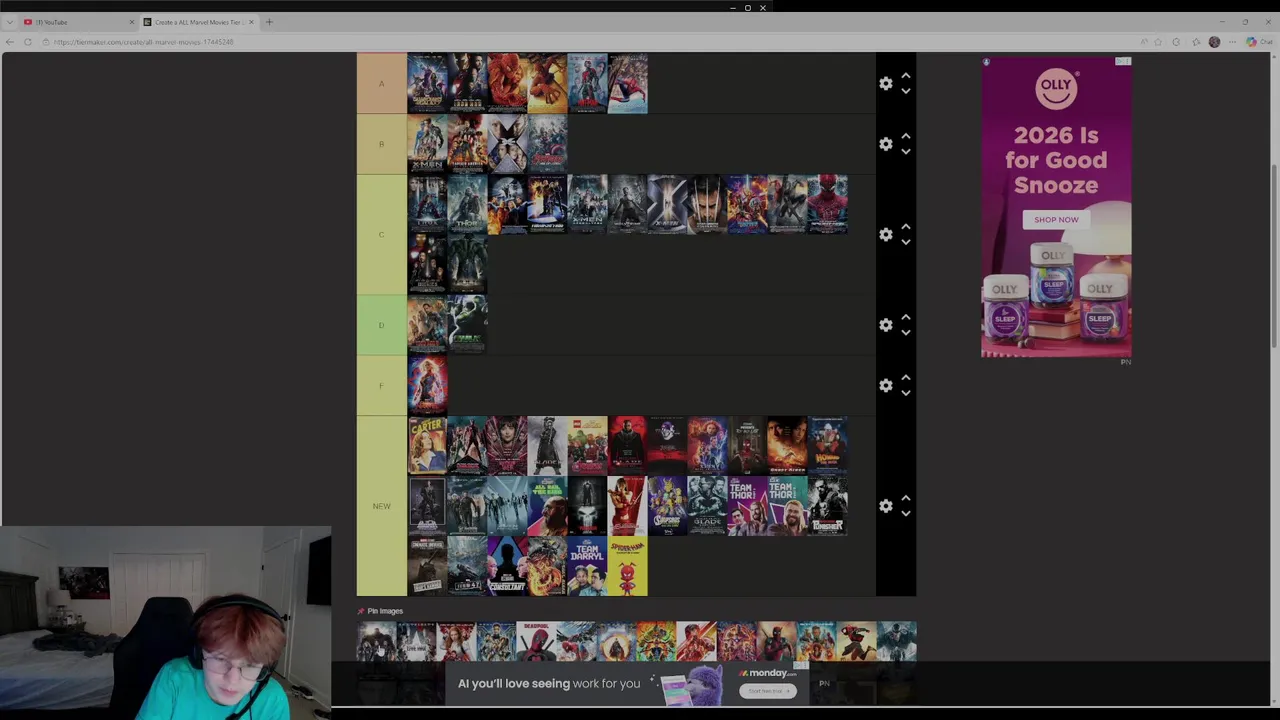Open settings gear for tier F
This screenshot has width=1280, height=720.
pyautogui.click(x=886, y=385)
